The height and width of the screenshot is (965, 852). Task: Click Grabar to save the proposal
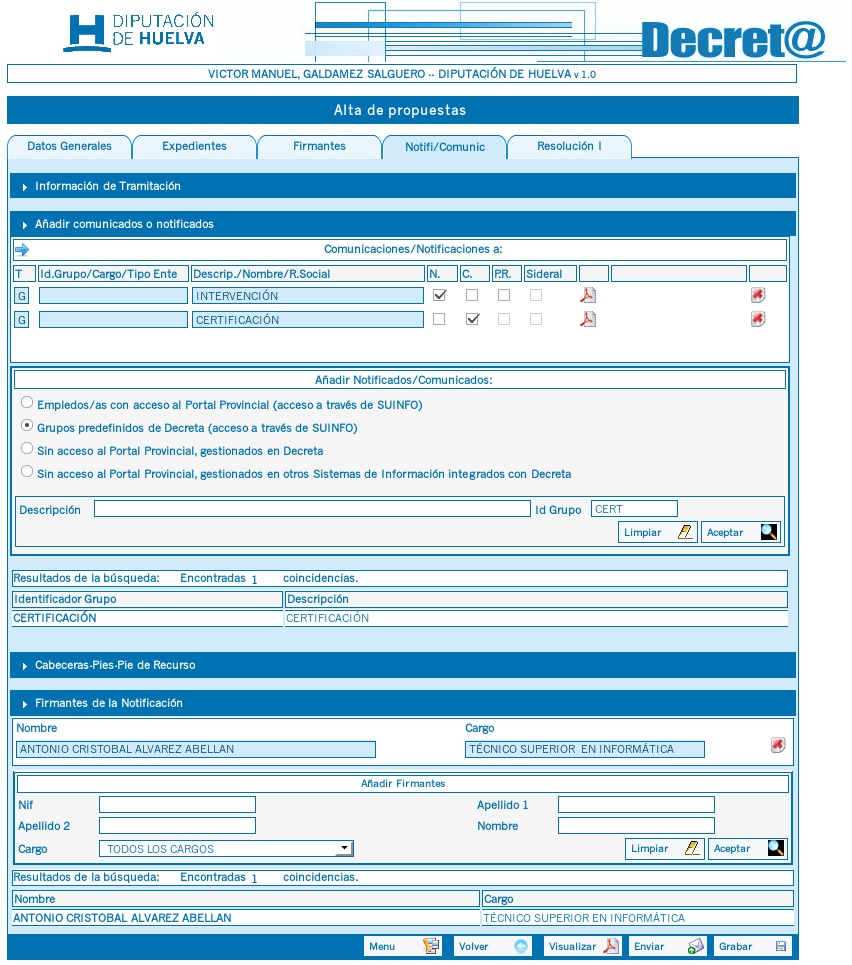click(753, 947)
